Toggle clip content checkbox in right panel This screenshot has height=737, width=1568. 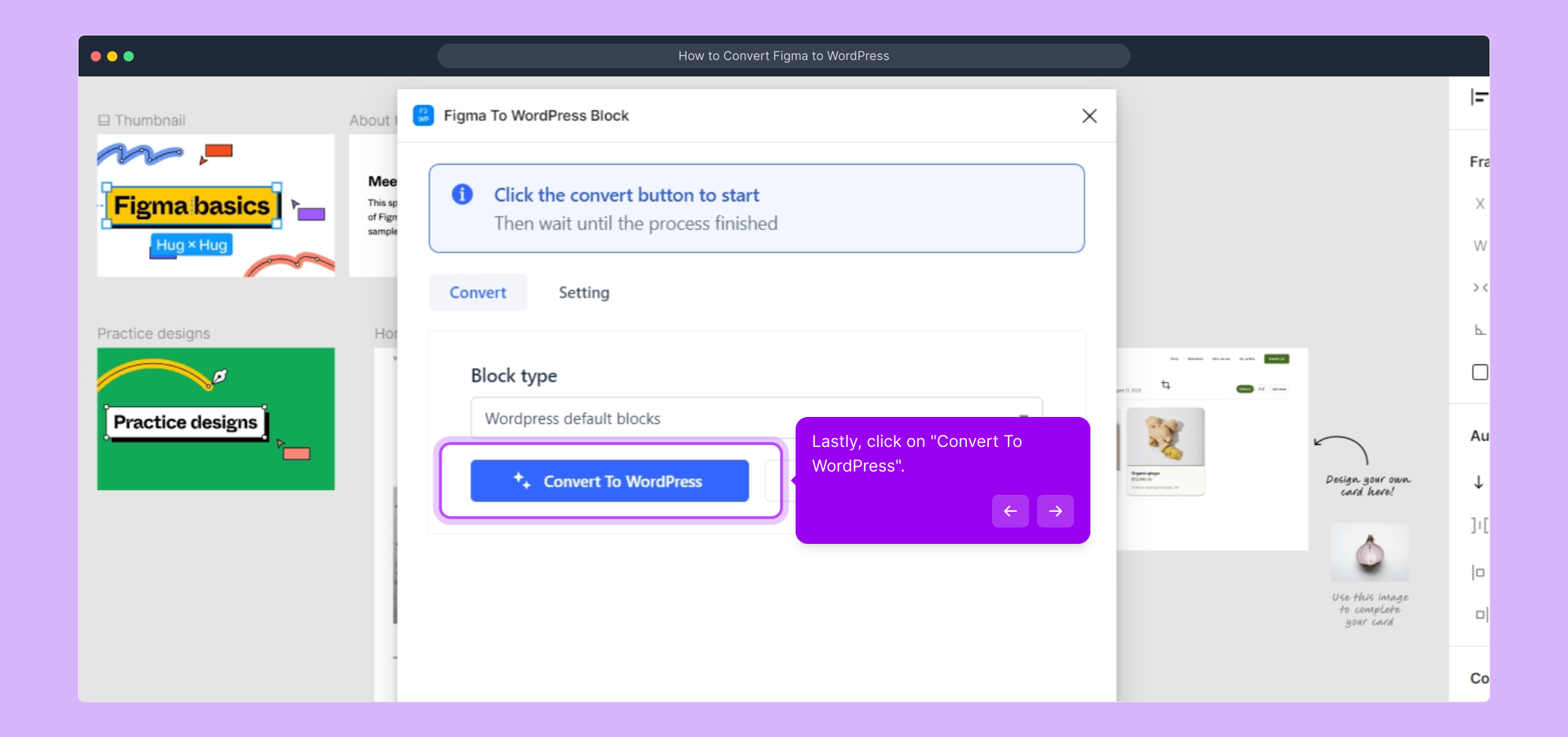[x=1479, y=373]
